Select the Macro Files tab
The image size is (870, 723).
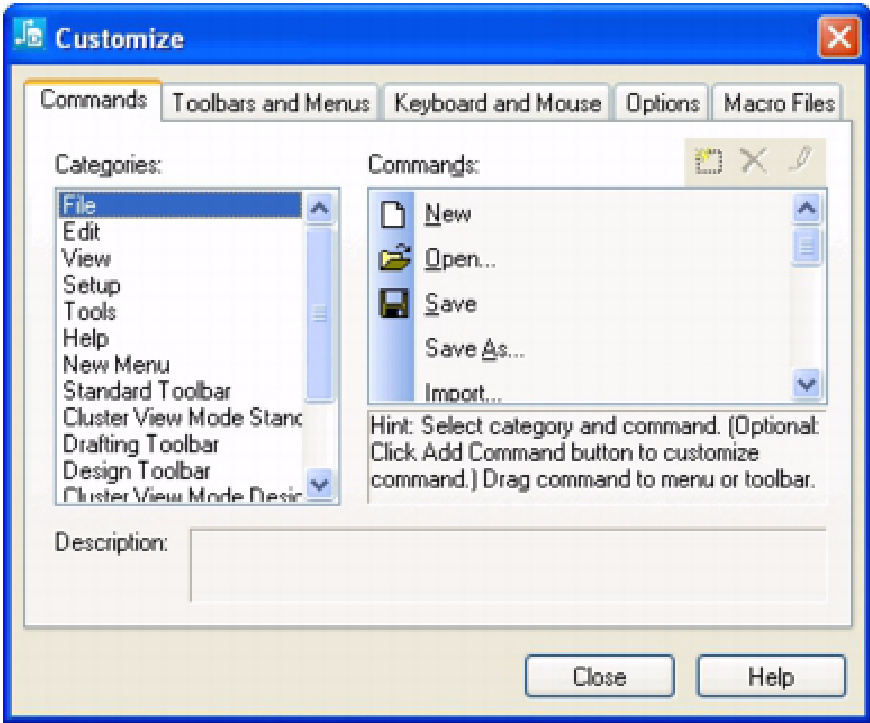[x=779, y=103]
